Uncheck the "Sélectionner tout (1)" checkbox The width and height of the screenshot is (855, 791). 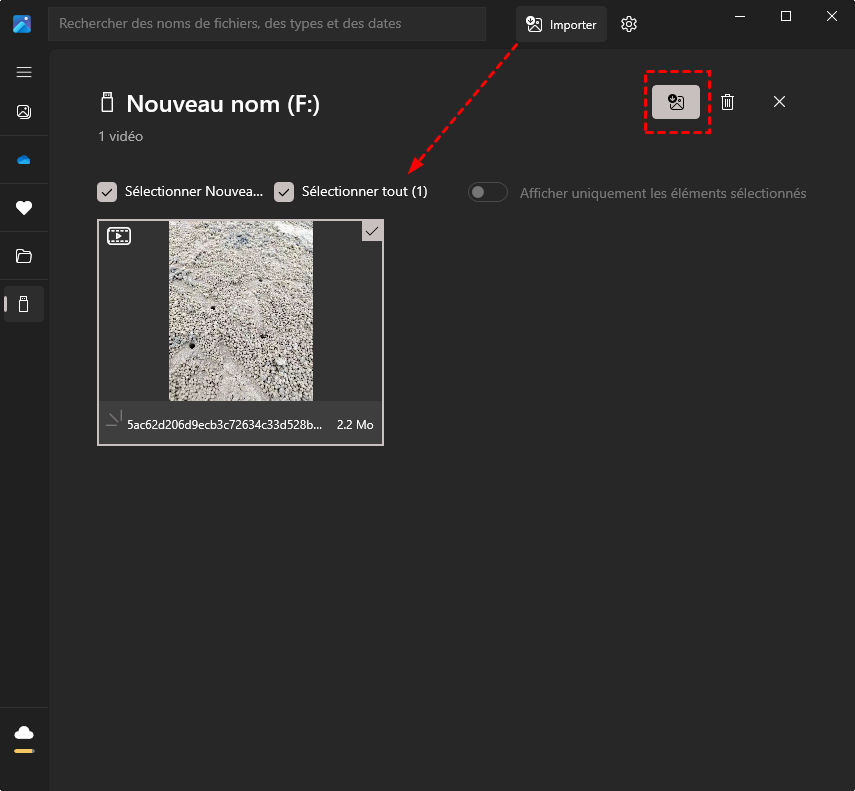pyautogui.click(x=284, y=192)
